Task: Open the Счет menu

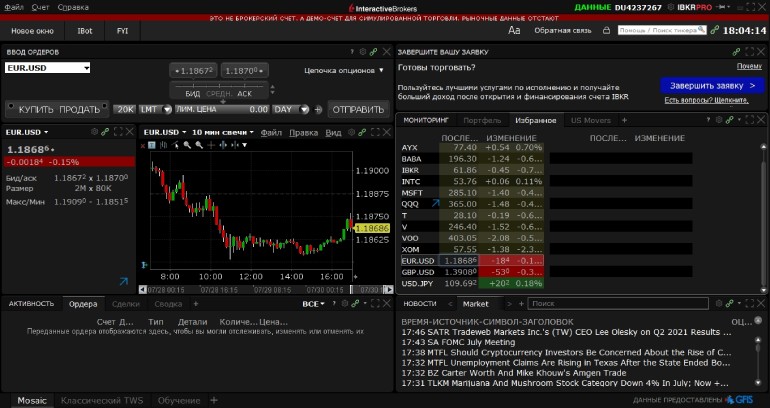Action: point(40,7)
